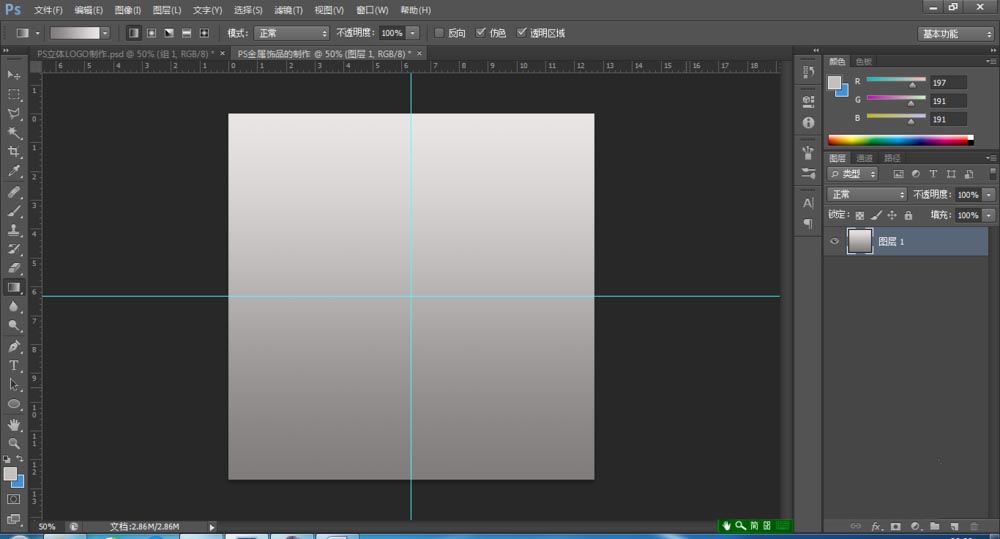Select the Brush tool

pyautogui.click(x=13, y=210)
